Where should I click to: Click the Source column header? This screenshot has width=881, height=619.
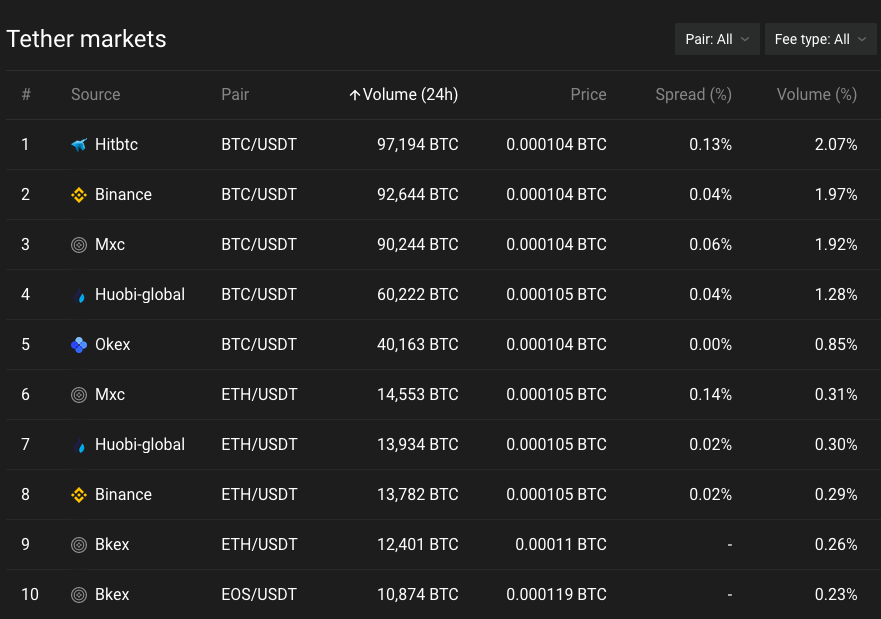[x=95, y=95]
